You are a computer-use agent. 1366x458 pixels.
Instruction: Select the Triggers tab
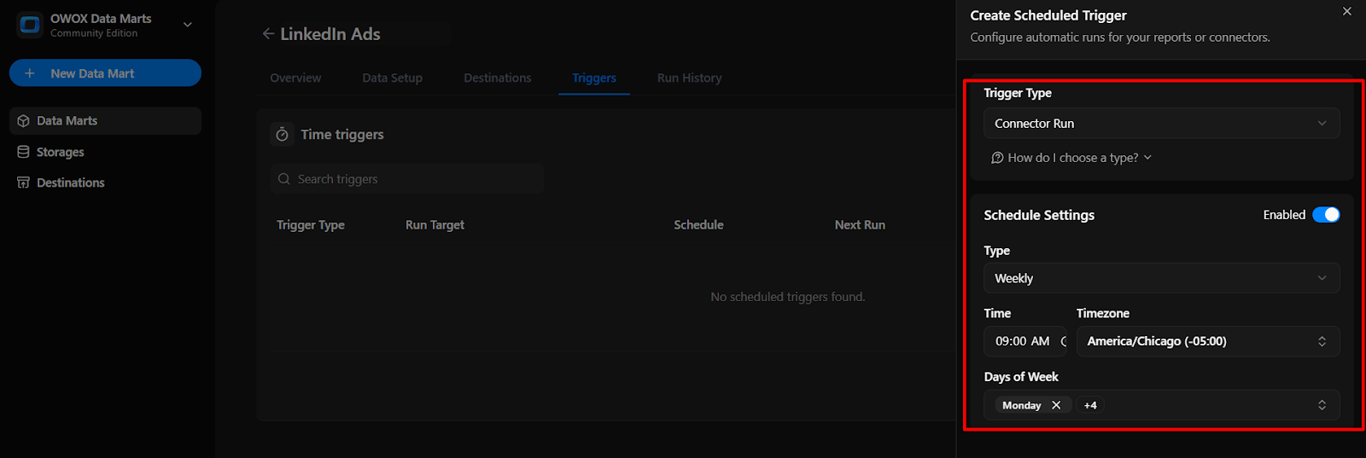pyautogui.click(x=594, y=78)
